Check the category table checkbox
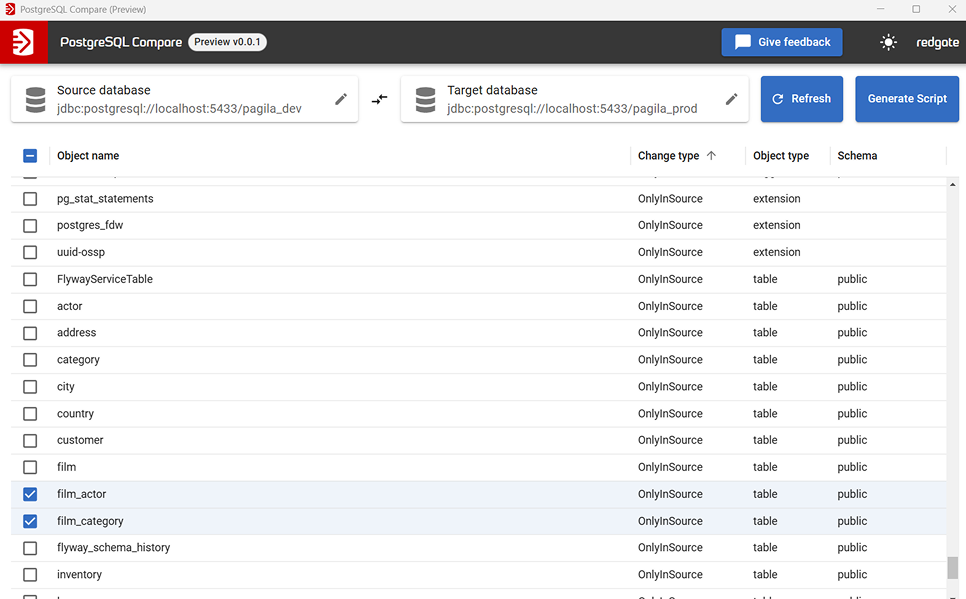This screenshot has width=966, height=599. pyautogui.click(x=30, y=360)
